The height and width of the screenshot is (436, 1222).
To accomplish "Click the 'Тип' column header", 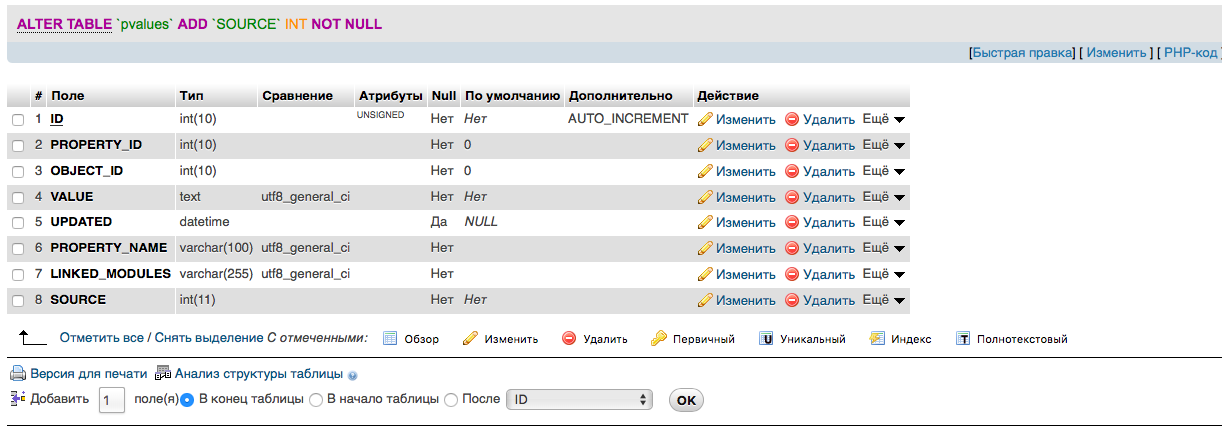I will (191, 96).
